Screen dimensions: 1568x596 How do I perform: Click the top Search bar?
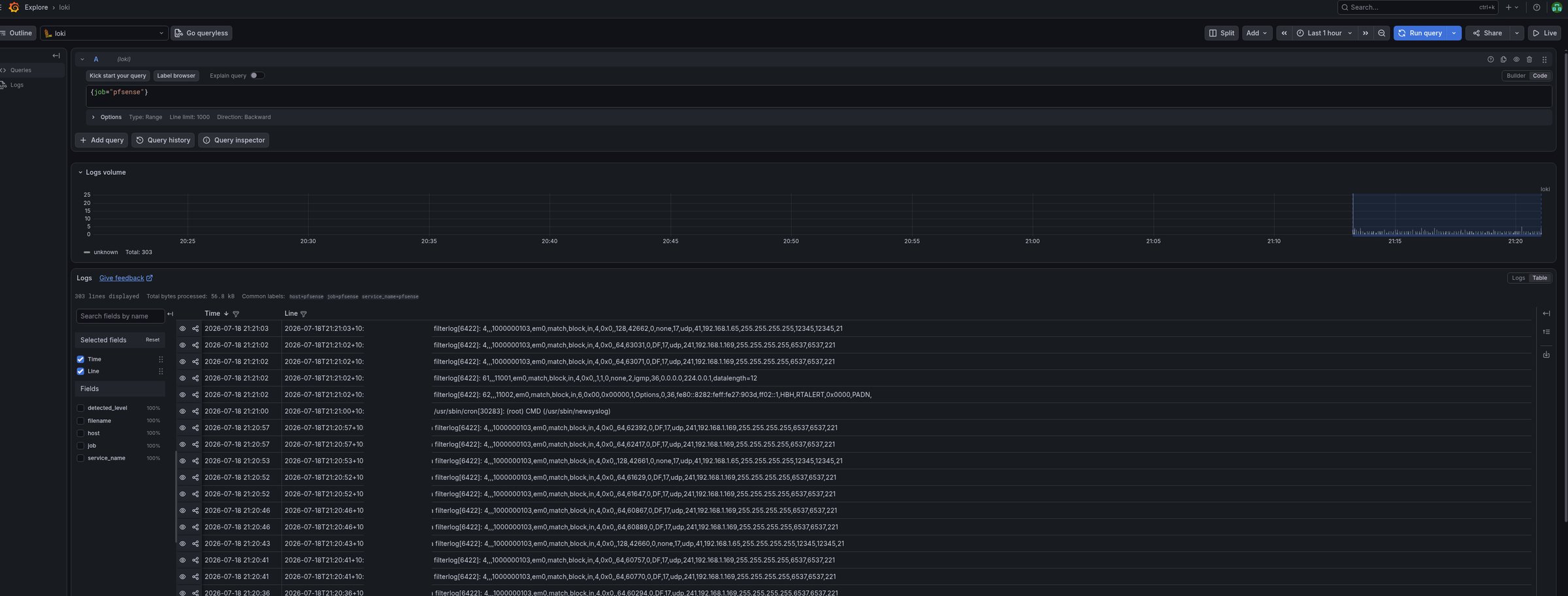coord(1416,7)
